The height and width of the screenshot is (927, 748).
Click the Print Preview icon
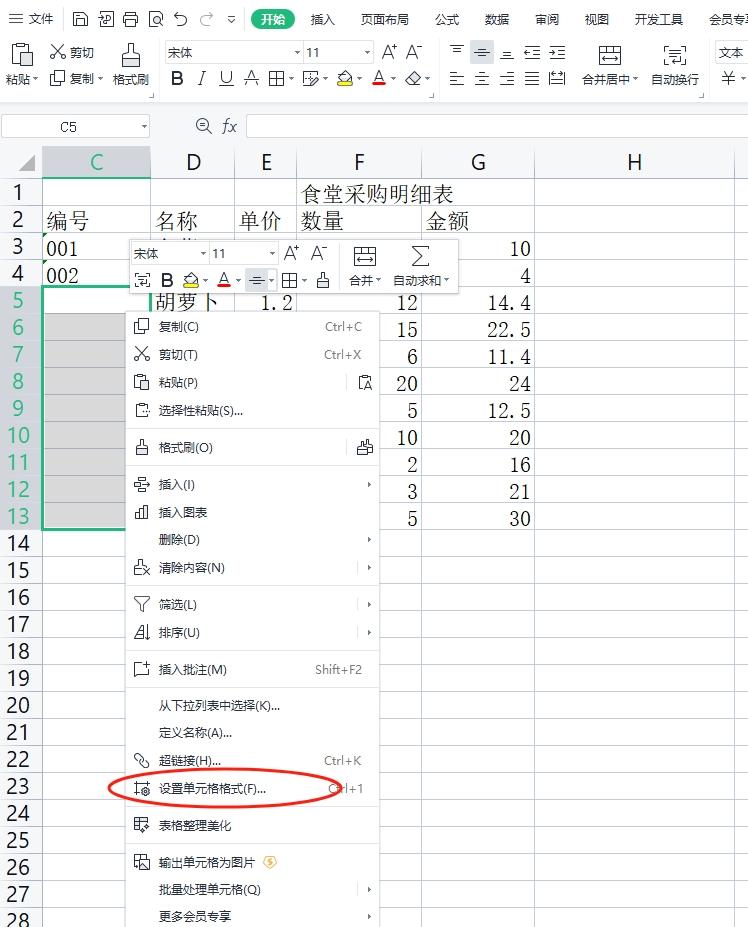tap(156, 20)
